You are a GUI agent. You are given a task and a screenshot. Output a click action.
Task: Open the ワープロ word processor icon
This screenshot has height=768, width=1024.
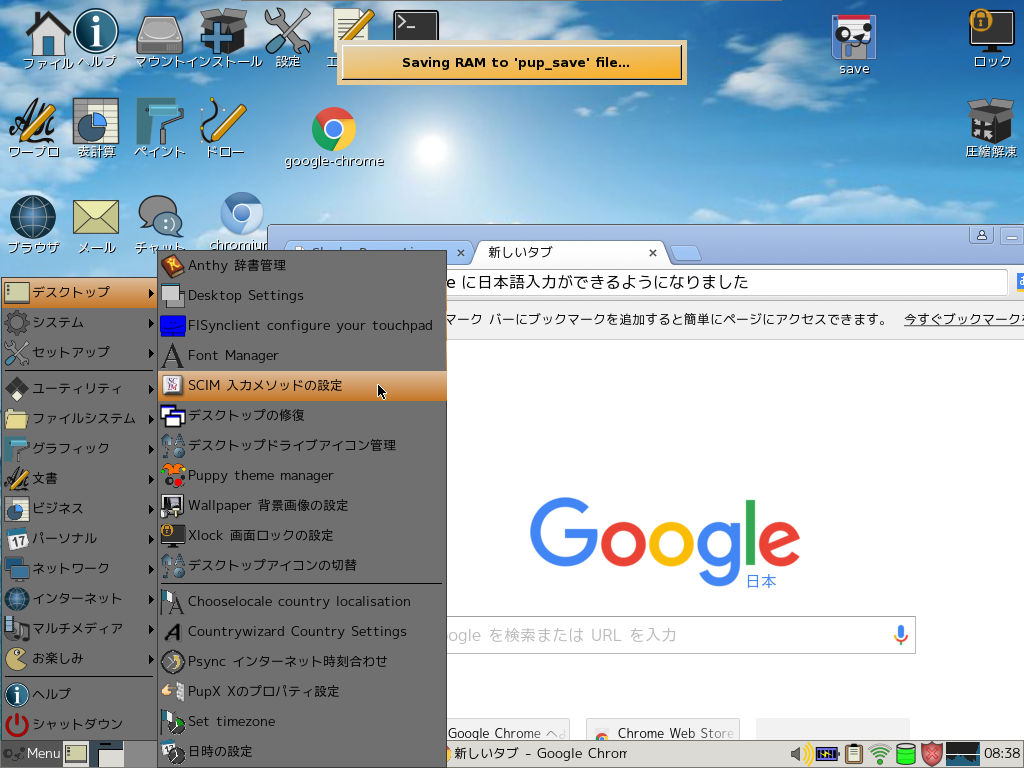[x=33, y=128]
